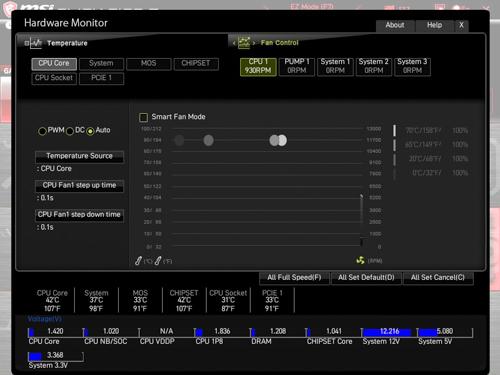Switch to the PUMP 1 fan tab
Viewport: 500px width, 375px height.
click(x=297, y=66)
